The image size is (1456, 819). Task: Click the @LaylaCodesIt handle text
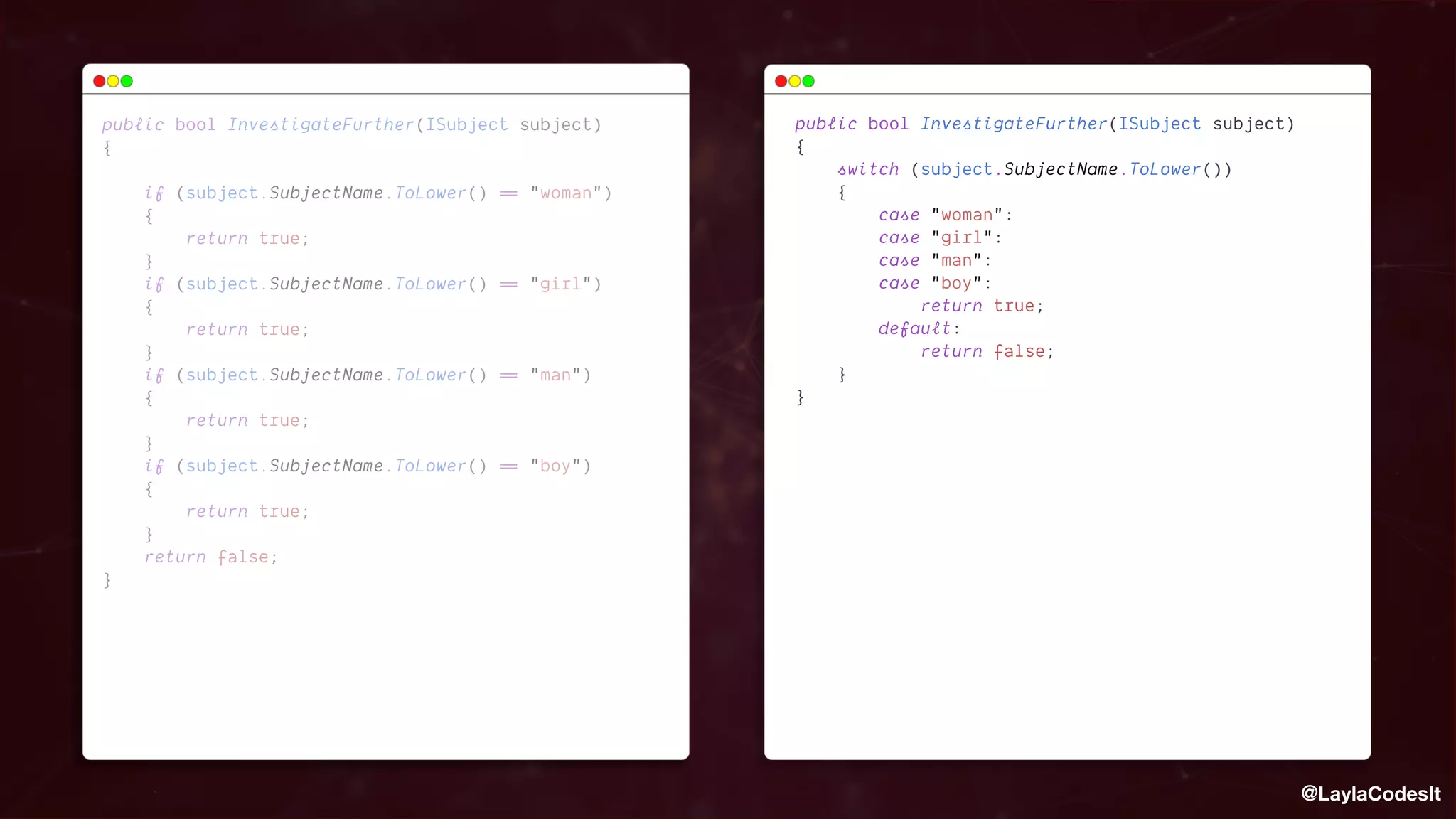coord(1370,793)
